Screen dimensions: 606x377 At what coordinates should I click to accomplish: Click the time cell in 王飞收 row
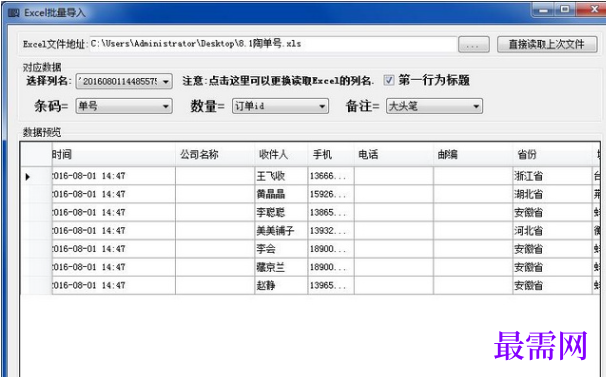pos(114,176)
